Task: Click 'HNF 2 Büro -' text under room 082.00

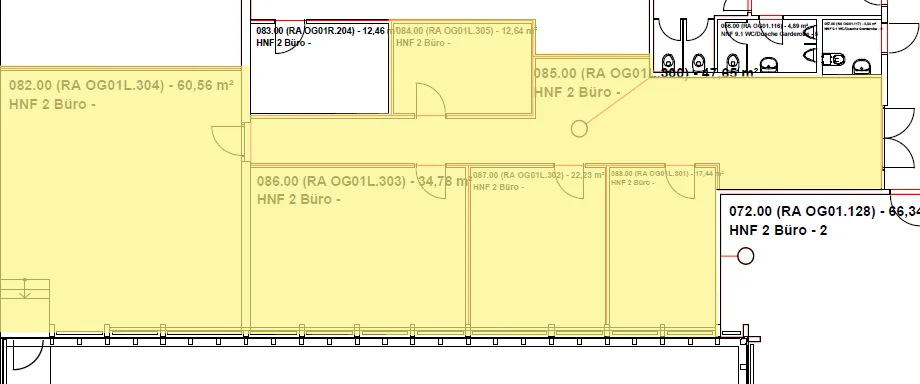Action: [52, 105]
